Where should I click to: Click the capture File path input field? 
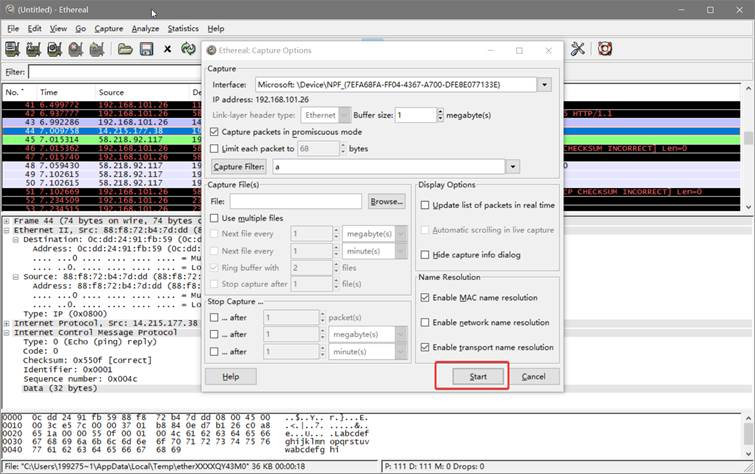(296, 201)
